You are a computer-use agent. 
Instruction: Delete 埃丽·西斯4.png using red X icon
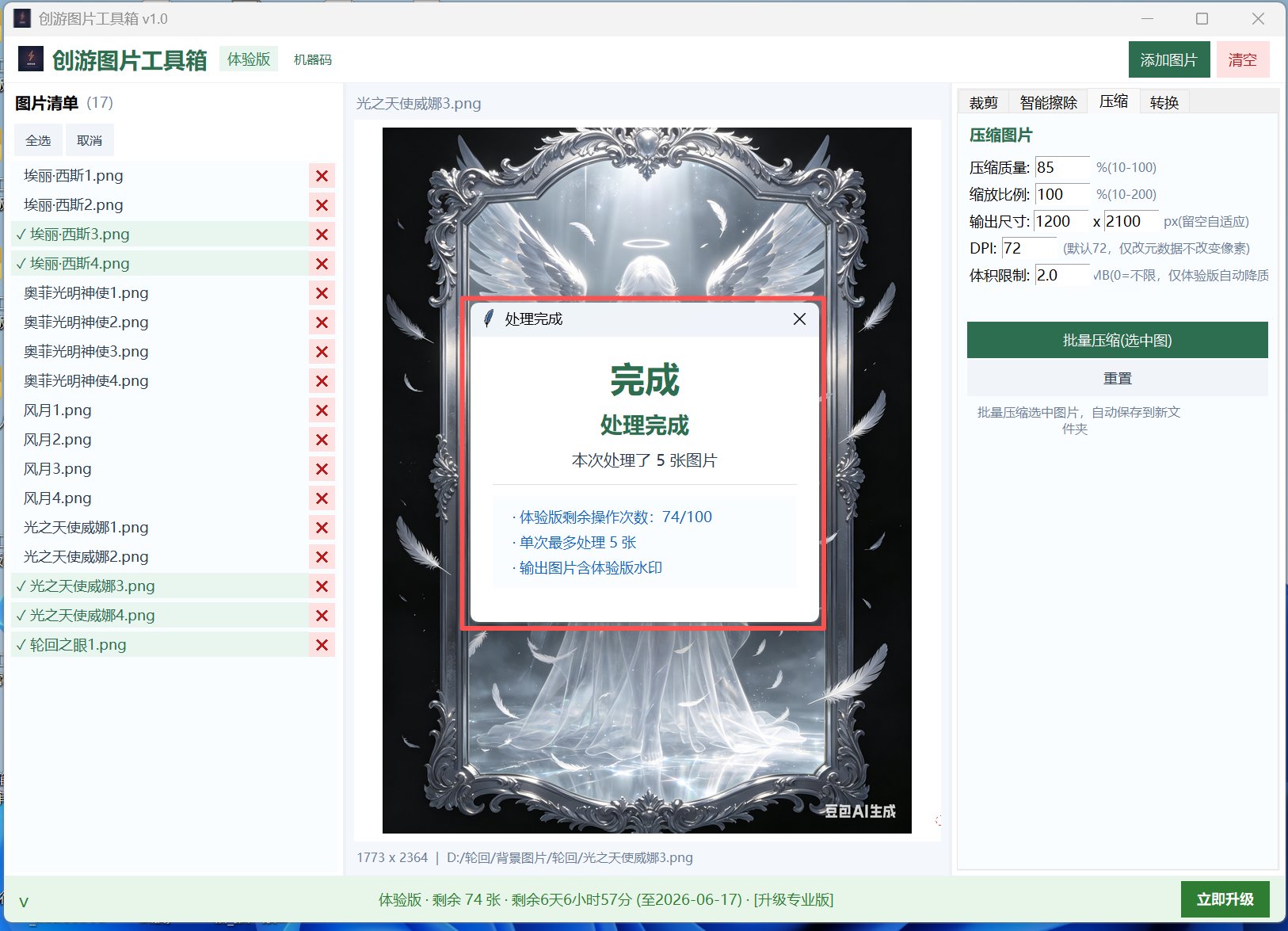(x=322, y=264)
